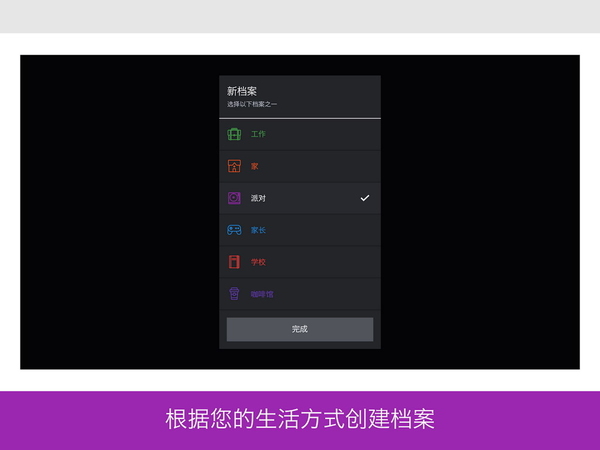The image size is (600, 450).
Task: Select the 工作 profile label
Action: (258, 134)
